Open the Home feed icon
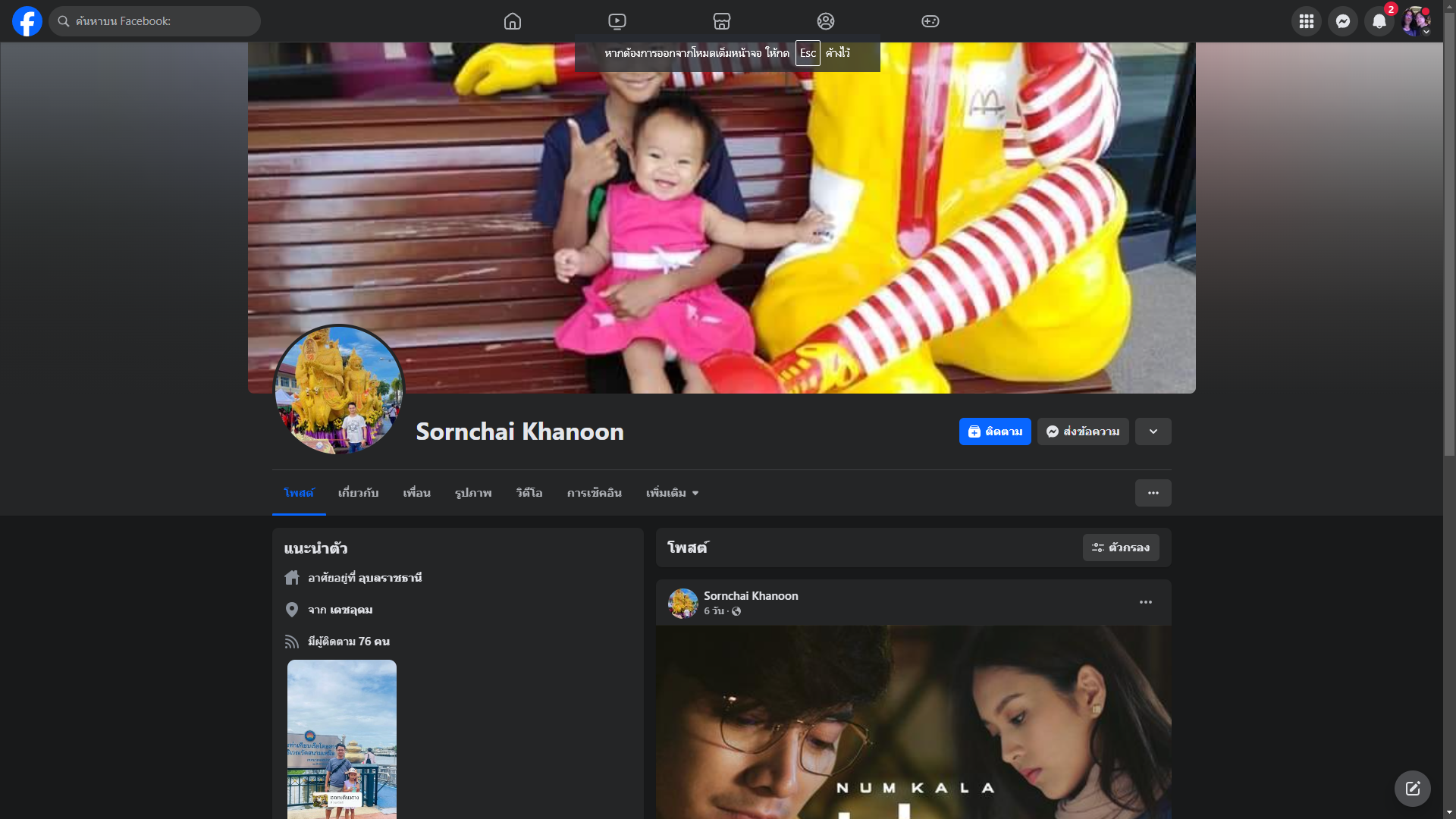This screenshot has height=819, width=1456. tap(513, 21)
